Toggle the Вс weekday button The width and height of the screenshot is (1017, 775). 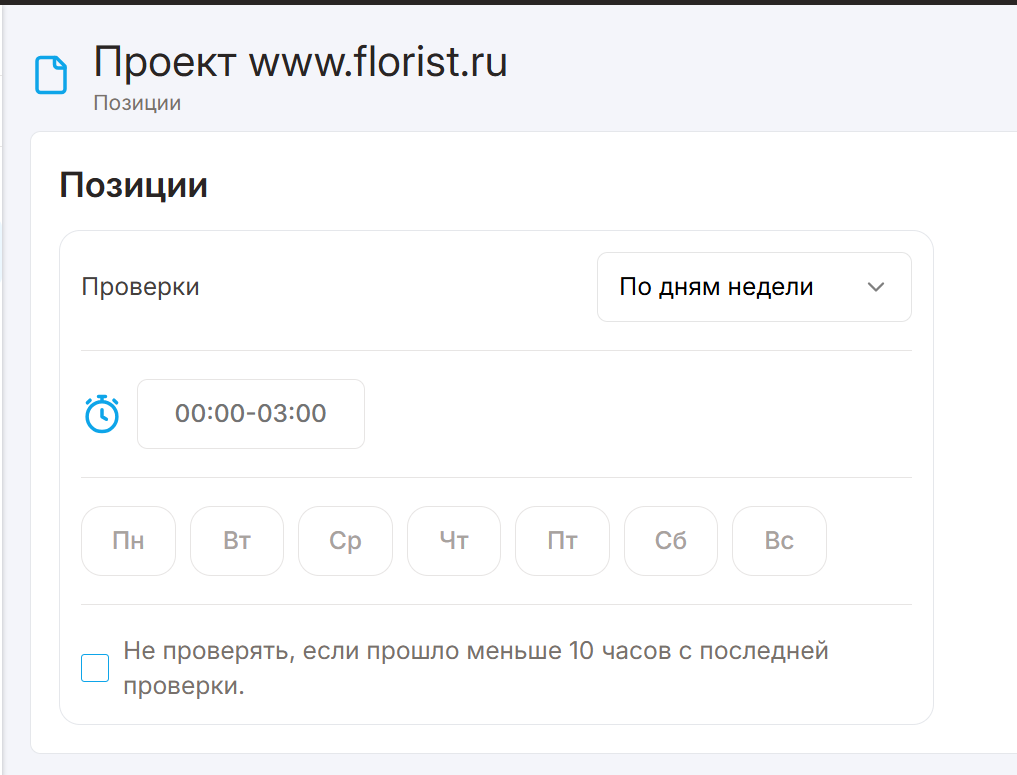pos(779,541)
